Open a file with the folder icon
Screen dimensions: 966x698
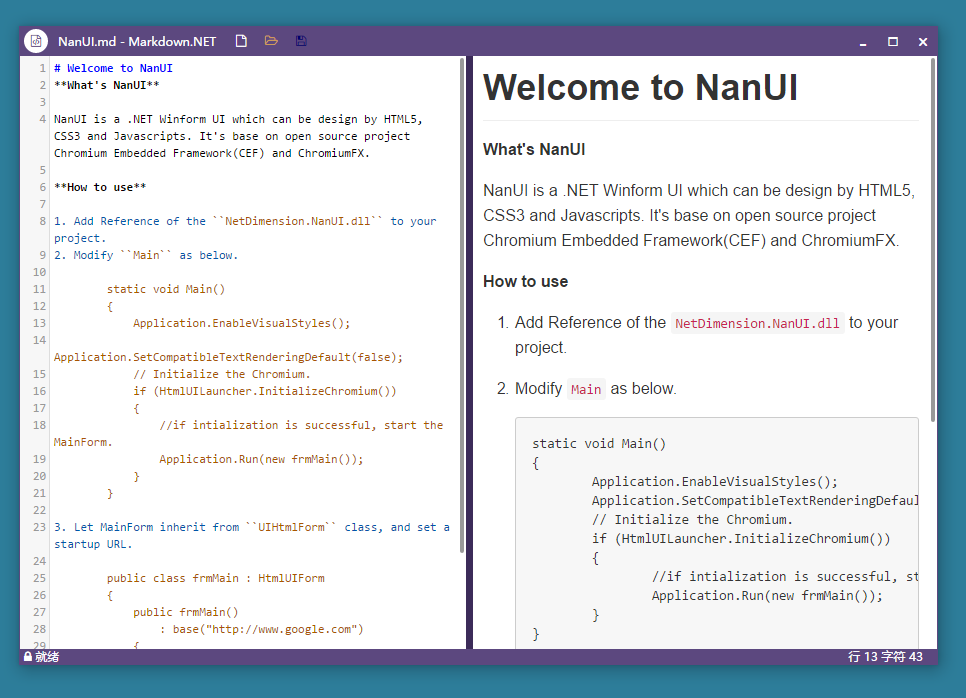point(271,41)
